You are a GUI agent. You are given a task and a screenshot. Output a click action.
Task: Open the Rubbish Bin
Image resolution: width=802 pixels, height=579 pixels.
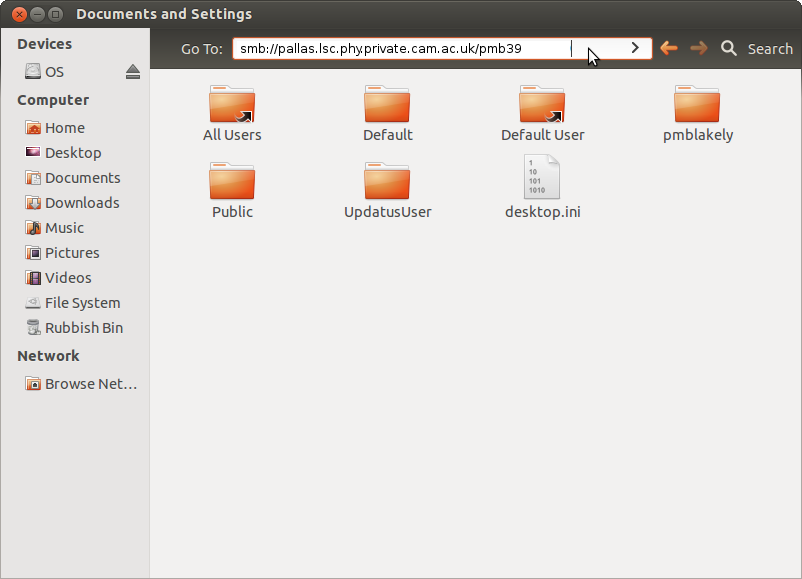point(83,328)
